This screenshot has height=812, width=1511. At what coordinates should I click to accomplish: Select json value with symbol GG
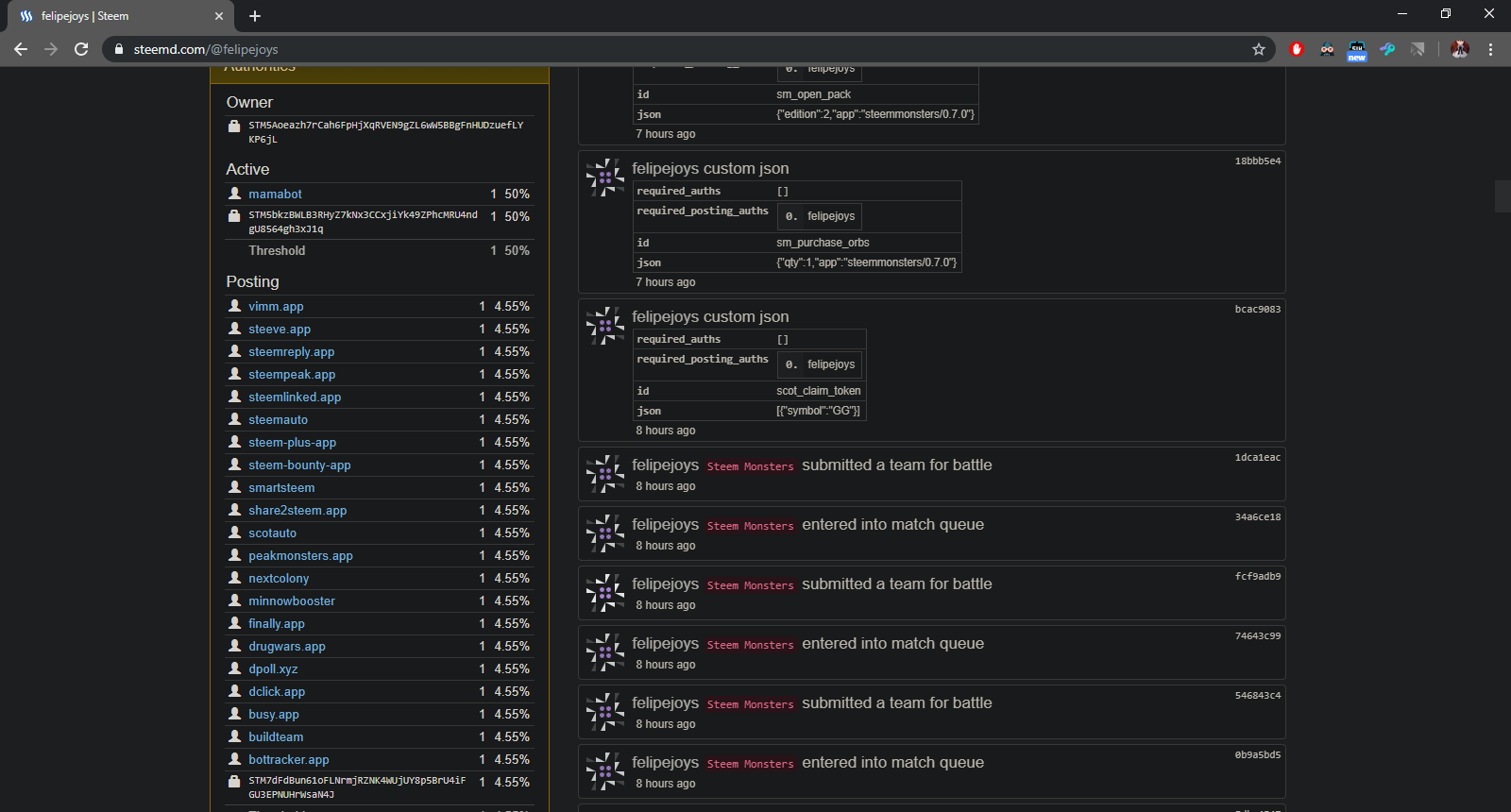818,411
